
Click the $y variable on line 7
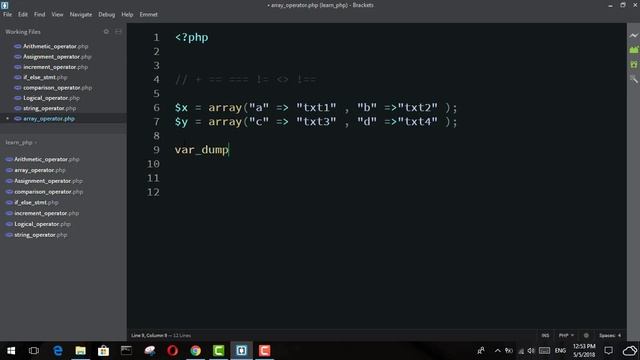click(181, 122)
